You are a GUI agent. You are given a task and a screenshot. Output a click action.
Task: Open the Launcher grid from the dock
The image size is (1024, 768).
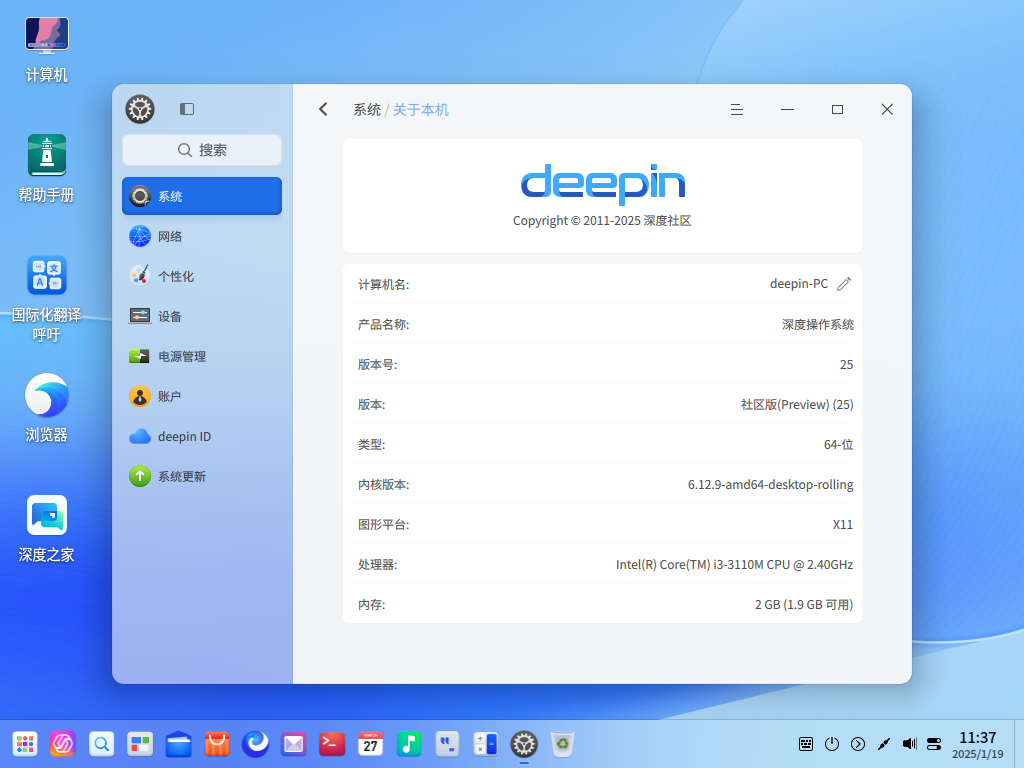click(x=24, y=743)
